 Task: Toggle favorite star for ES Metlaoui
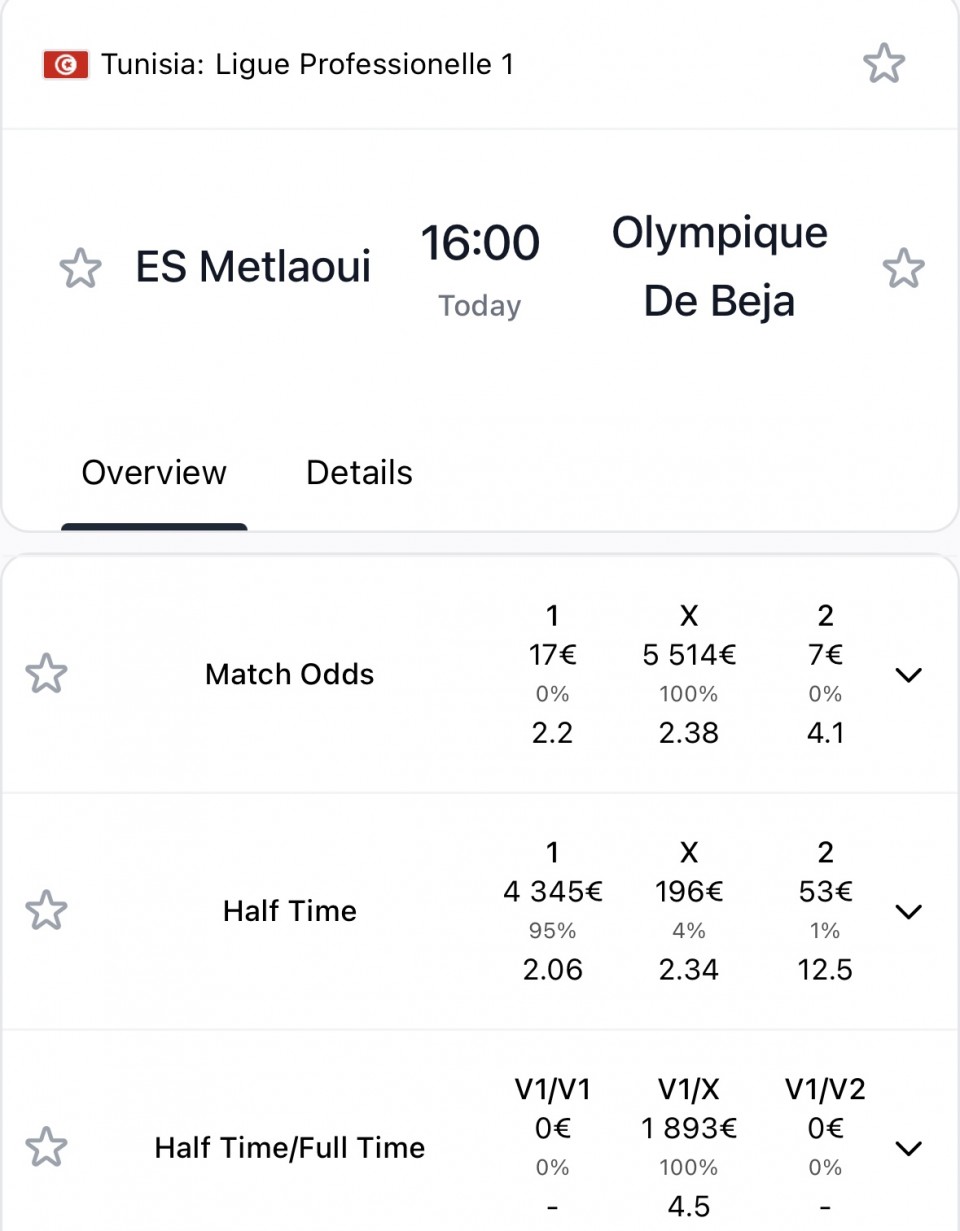[x=80, y=268]
